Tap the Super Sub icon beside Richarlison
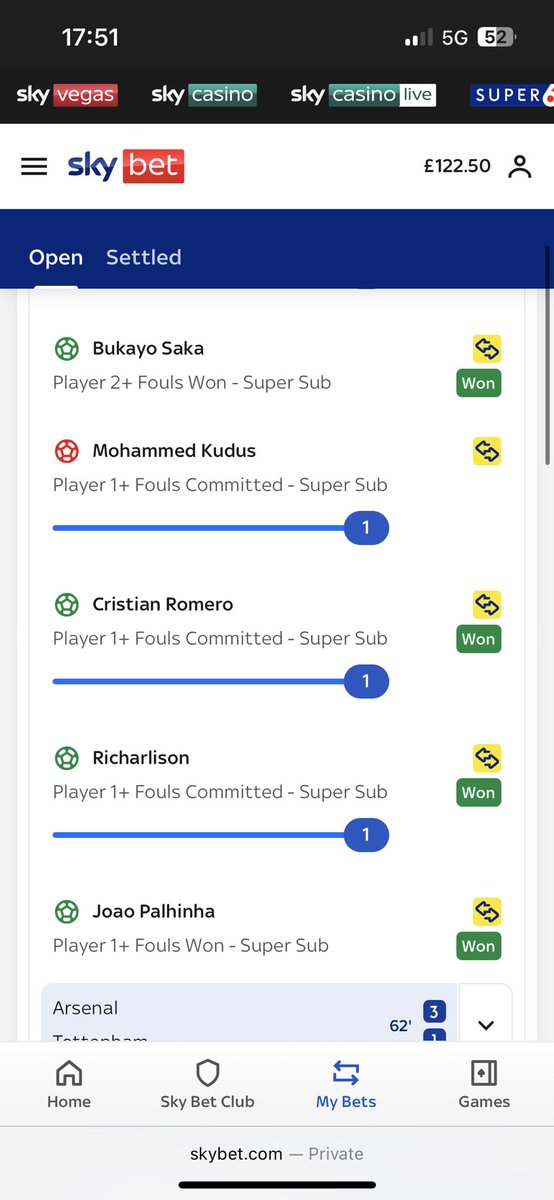 click(487, 757)
